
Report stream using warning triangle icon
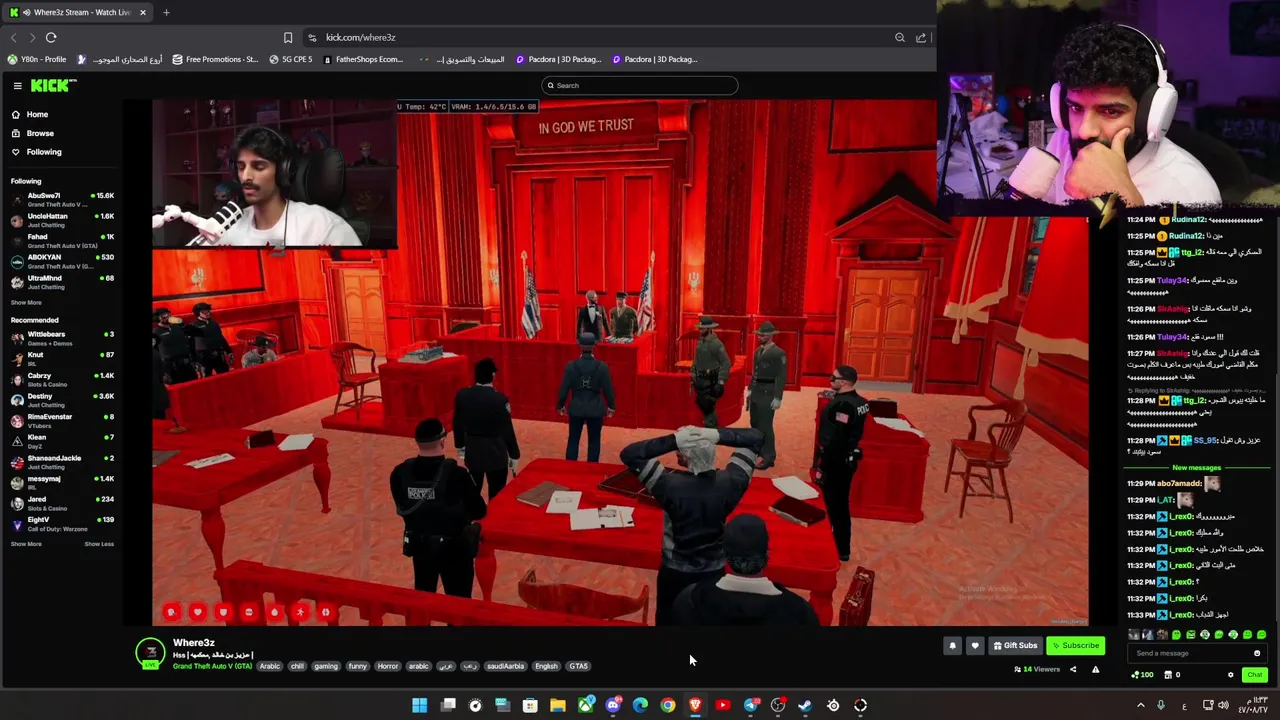1095,670
